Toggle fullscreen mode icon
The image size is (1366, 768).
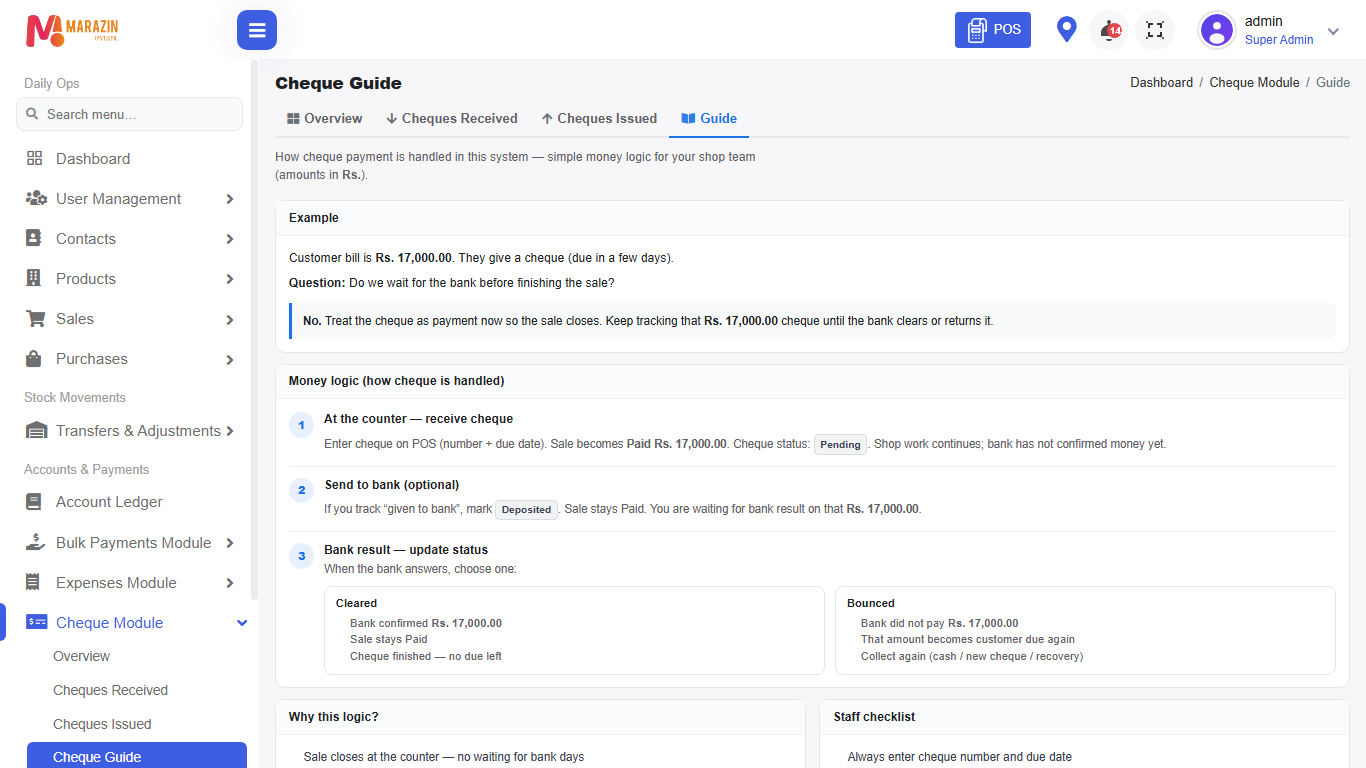(x=1155, y=30)
